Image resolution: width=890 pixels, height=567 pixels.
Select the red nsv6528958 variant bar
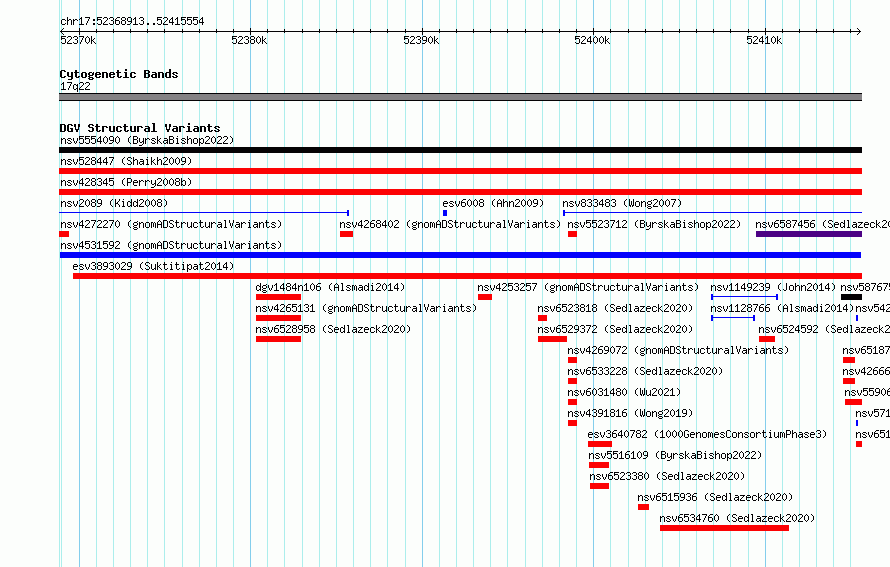point(278,339)
